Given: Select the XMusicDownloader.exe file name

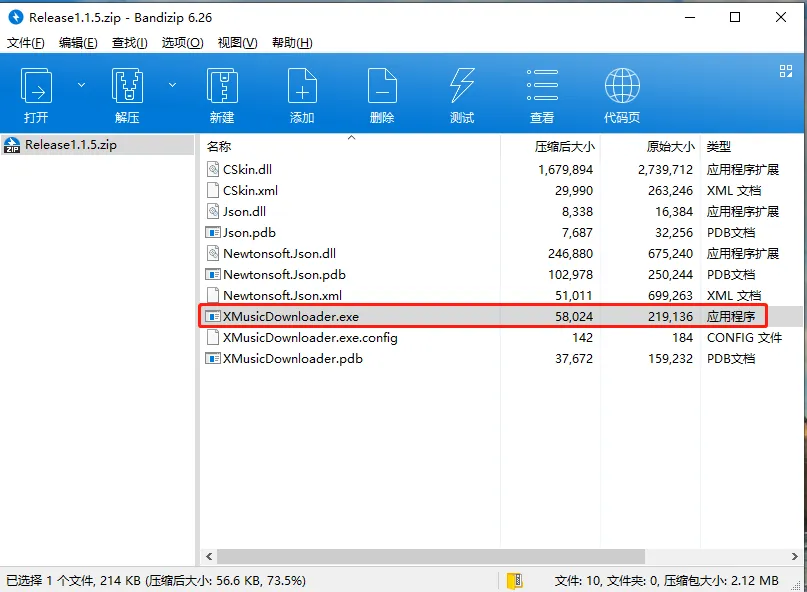Looking at the screenshot, I should pyautogui.click(x=291, y=317).
